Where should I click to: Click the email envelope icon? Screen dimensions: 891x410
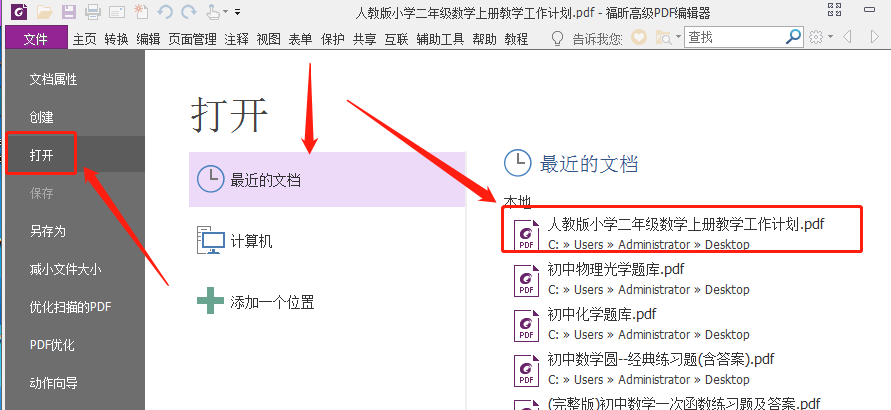tap(117, 12)
